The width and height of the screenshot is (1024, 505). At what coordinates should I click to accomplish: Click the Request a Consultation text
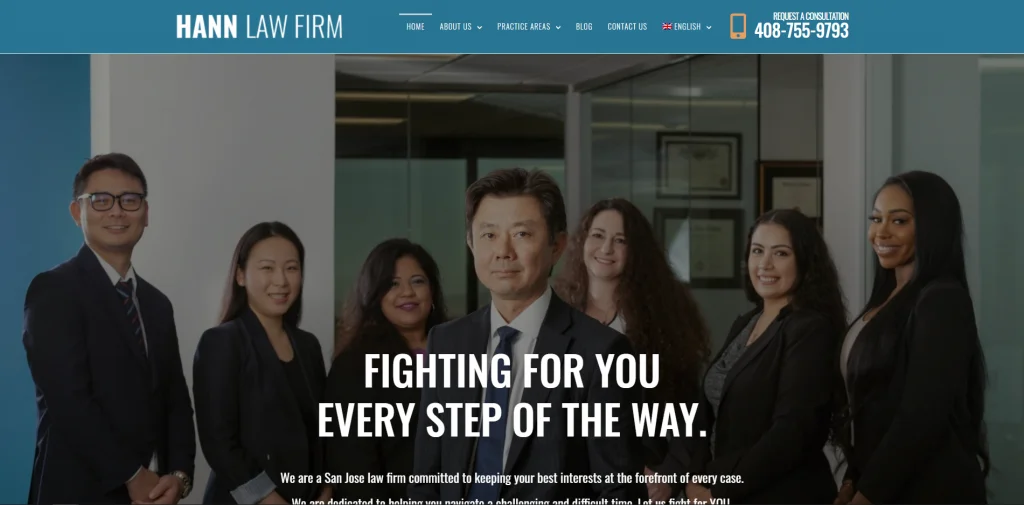(x=810, y=16)
